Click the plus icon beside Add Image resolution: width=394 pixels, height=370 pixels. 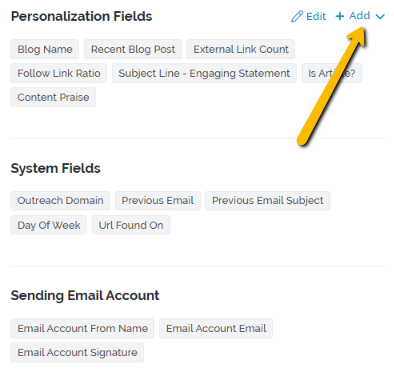(x=339, y=16)
